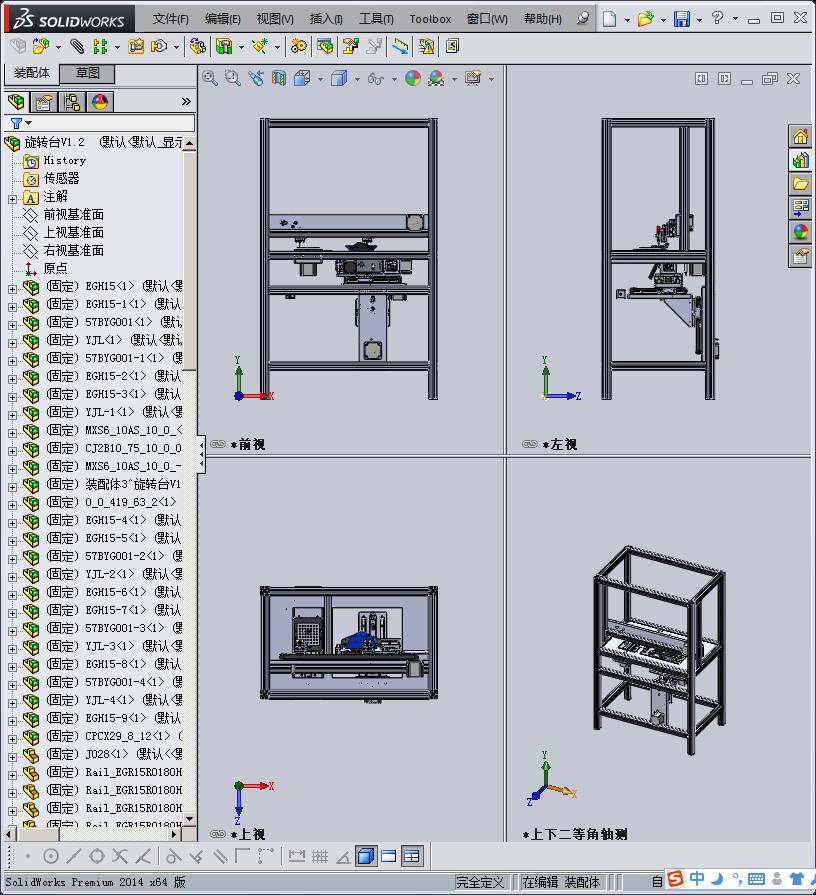816x895 pixels.
Task: Open the Toolbox menu
Action: point(430,19)
